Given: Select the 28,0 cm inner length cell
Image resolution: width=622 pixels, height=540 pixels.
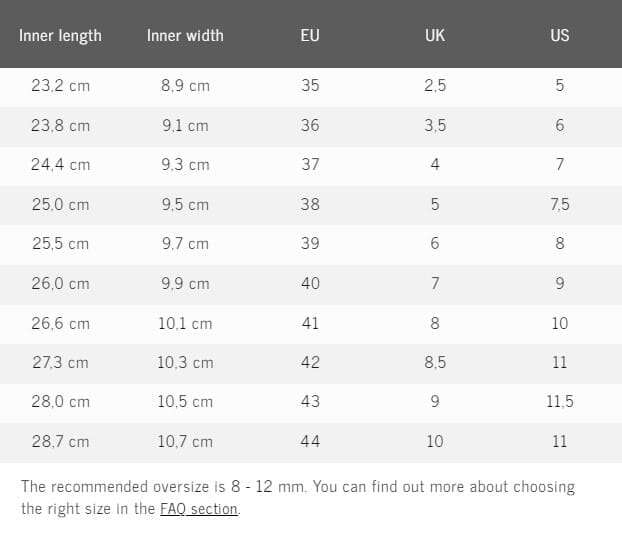Looking at the screenshot, I should pos(60,402).
